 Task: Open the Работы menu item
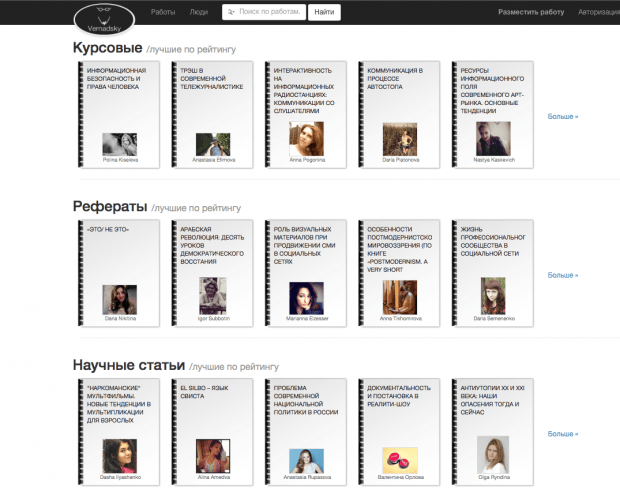click(x=162, y=13)
